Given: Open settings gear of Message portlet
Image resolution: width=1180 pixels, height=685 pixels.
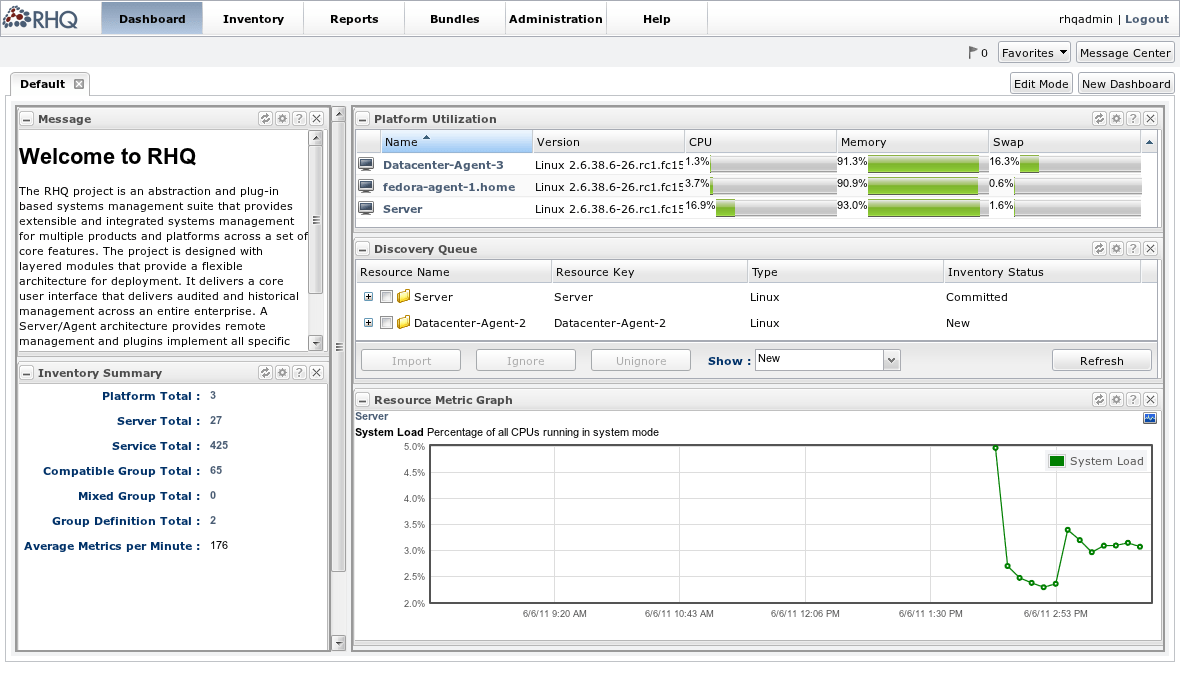Looking at the screenshot, I should click(282, 118).
